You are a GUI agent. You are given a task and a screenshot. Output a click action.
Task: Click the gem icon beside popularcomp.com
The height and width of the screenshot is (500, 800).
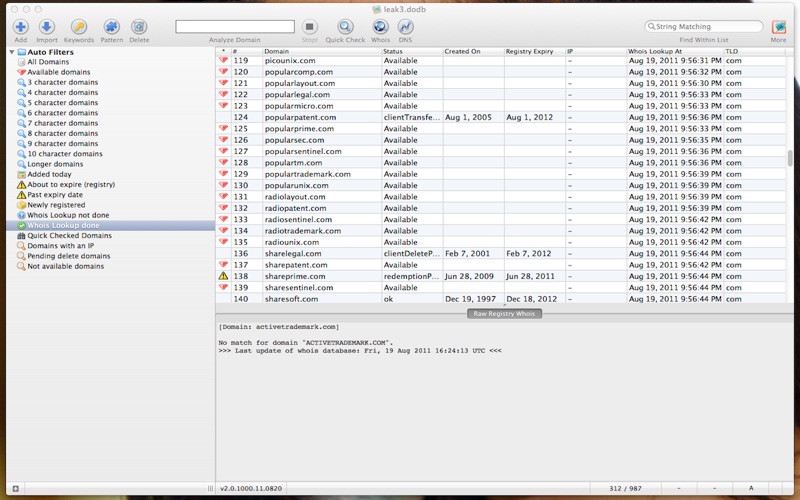click(223, 72)
